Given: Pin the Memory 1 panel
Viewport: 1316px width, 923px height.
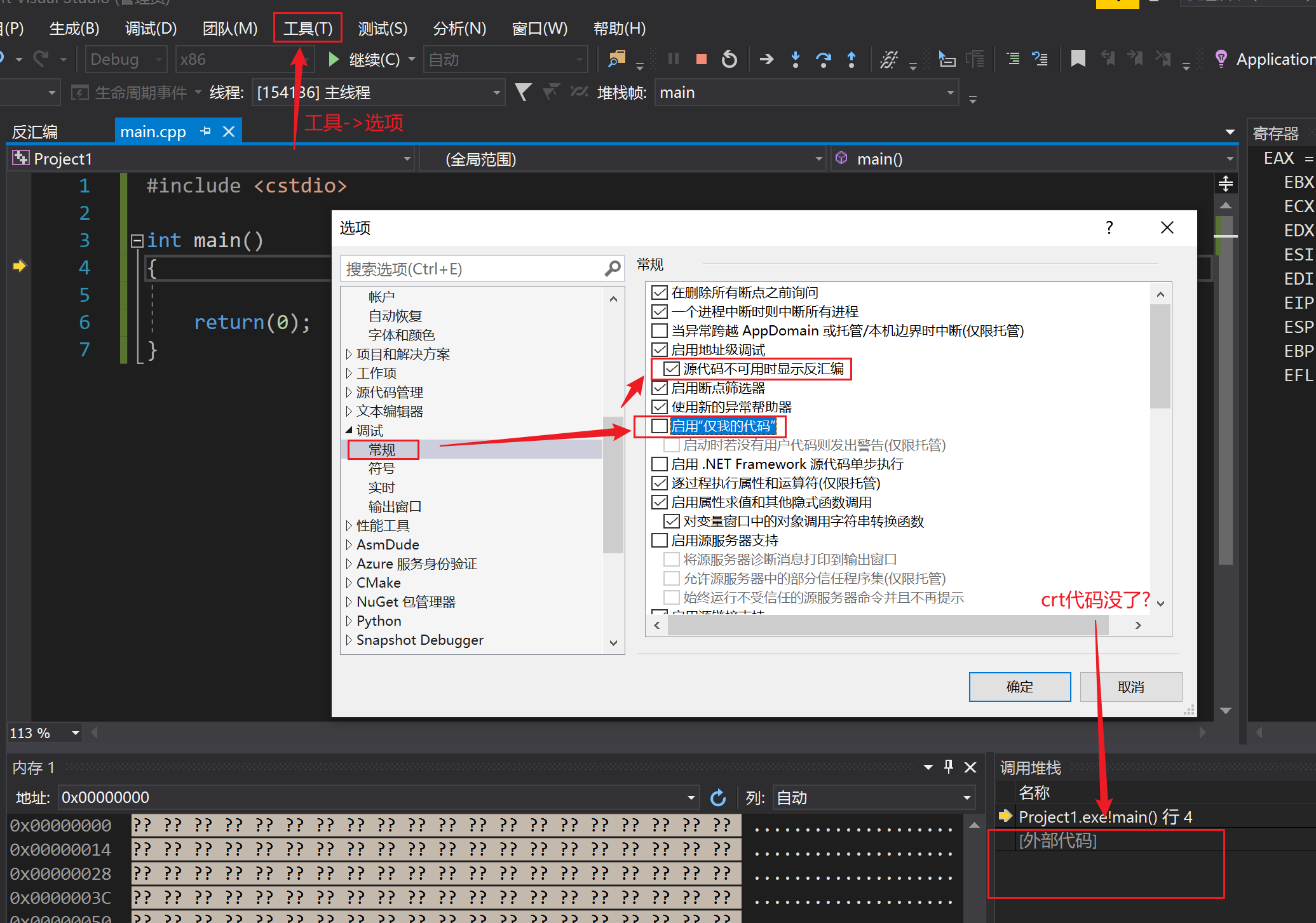Looking at the screenshot, I should pyautogui.click(x=949, y=767).
